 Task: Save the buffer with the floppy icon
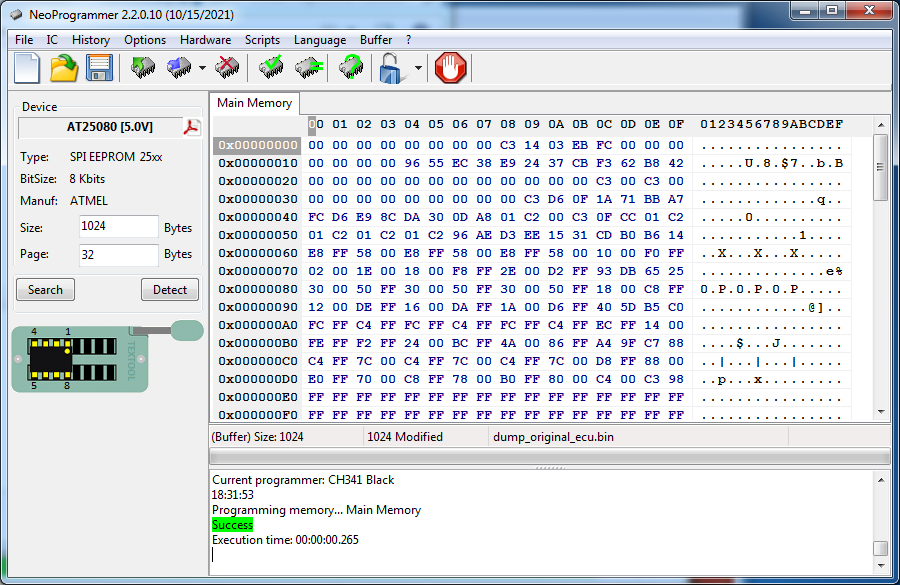coord(99,68)
